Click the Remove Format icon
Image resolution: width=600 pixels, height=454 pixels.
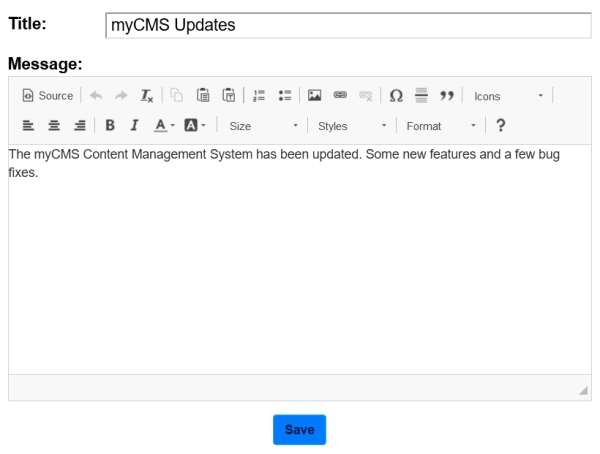coord(147,96)
